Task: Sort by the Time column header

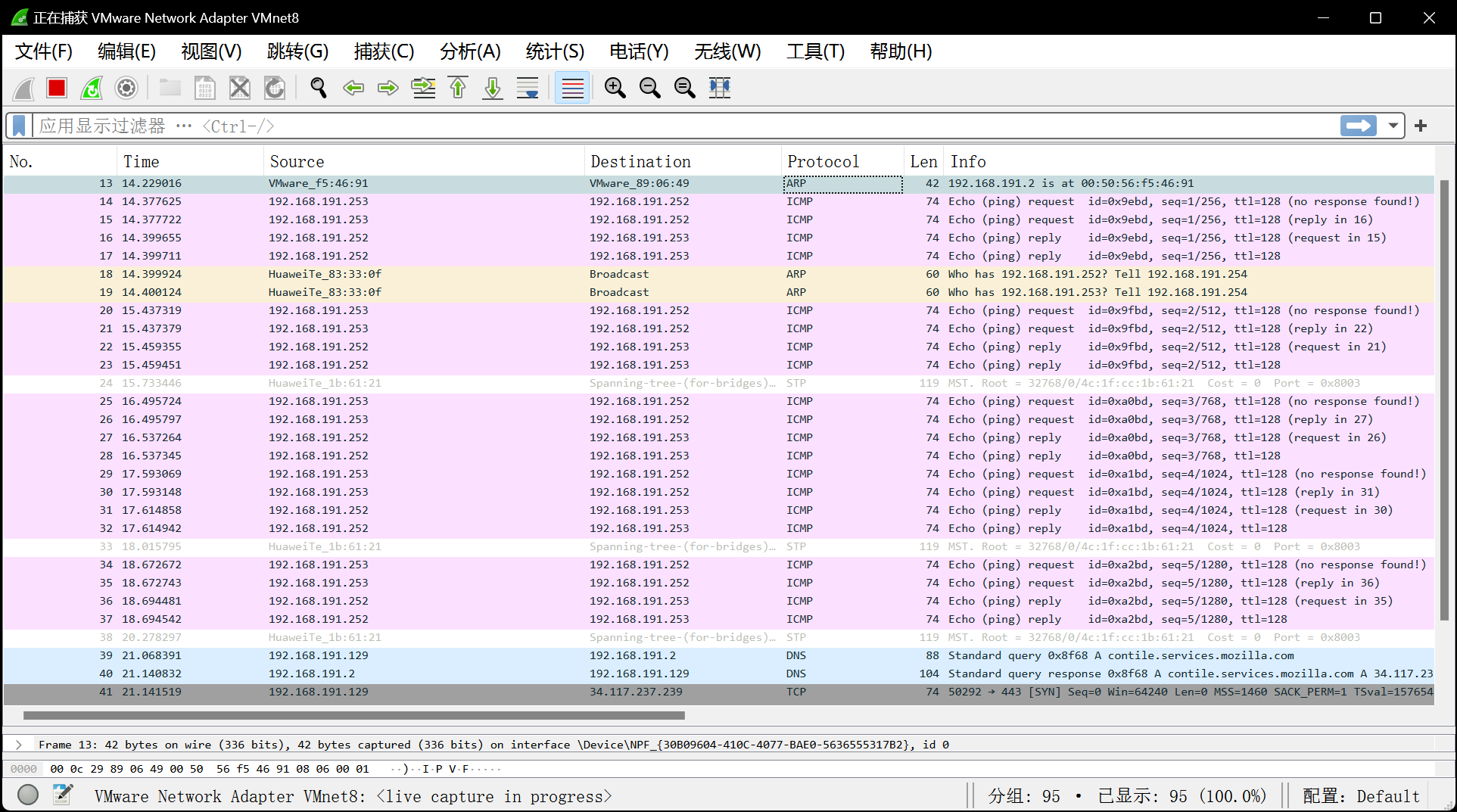Action: pos(190,161)
